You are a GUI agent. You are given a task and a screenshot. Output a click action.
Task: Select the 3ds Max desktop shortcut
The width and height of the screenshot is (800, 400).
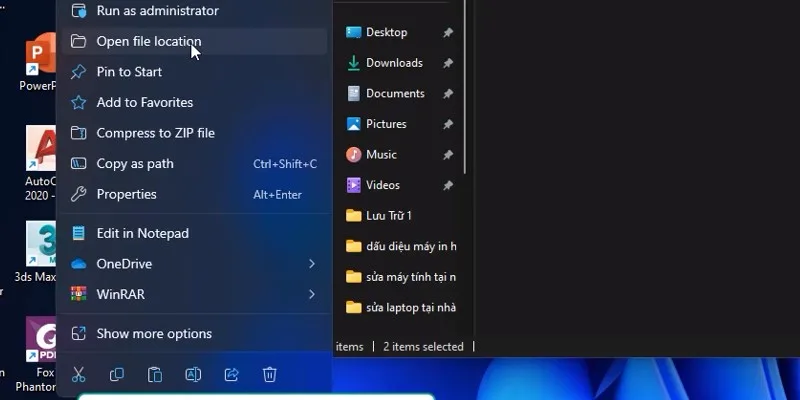pos(37,253)
